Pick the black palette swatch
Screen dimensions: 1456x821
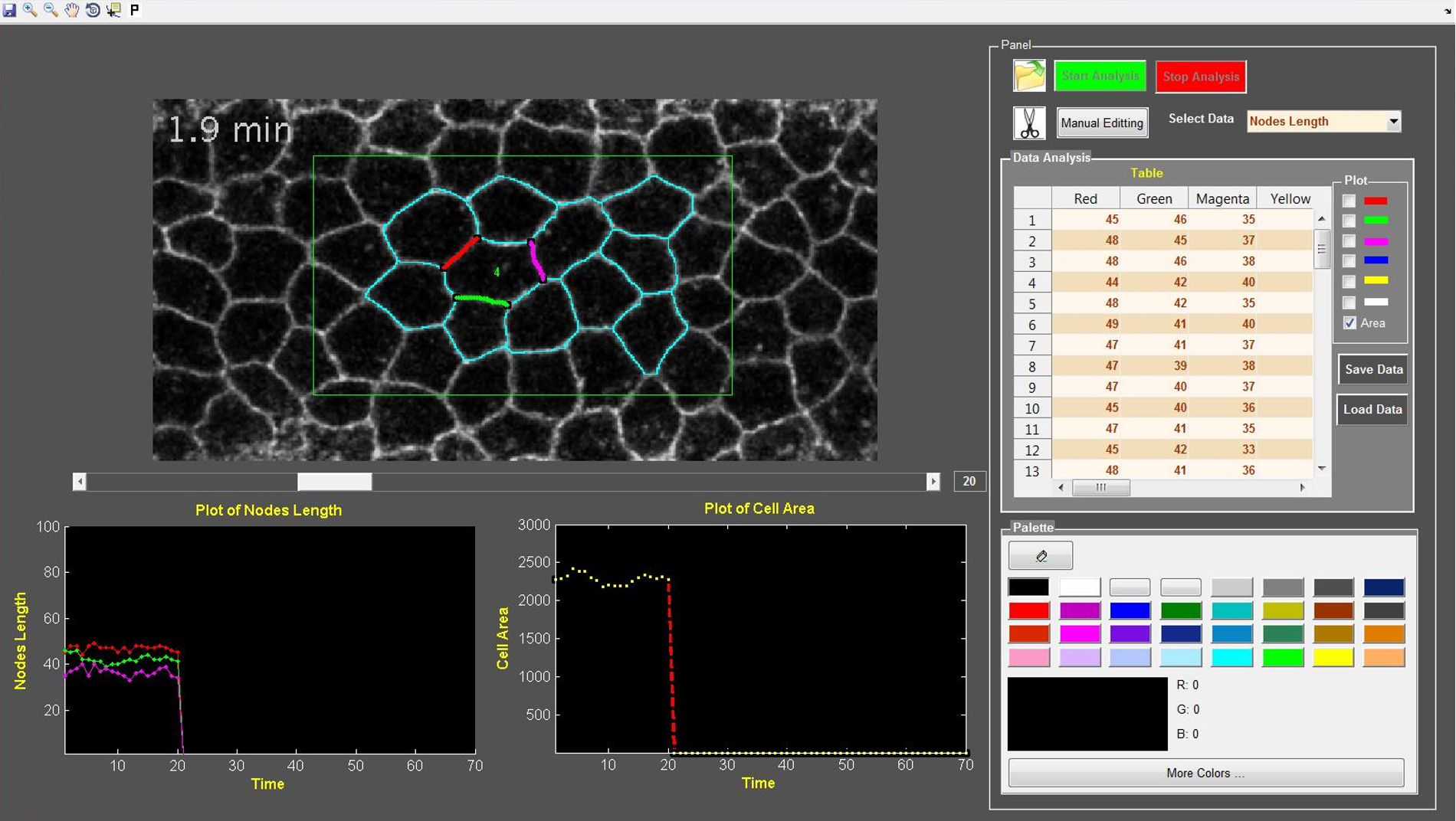tap(1028, 587)
